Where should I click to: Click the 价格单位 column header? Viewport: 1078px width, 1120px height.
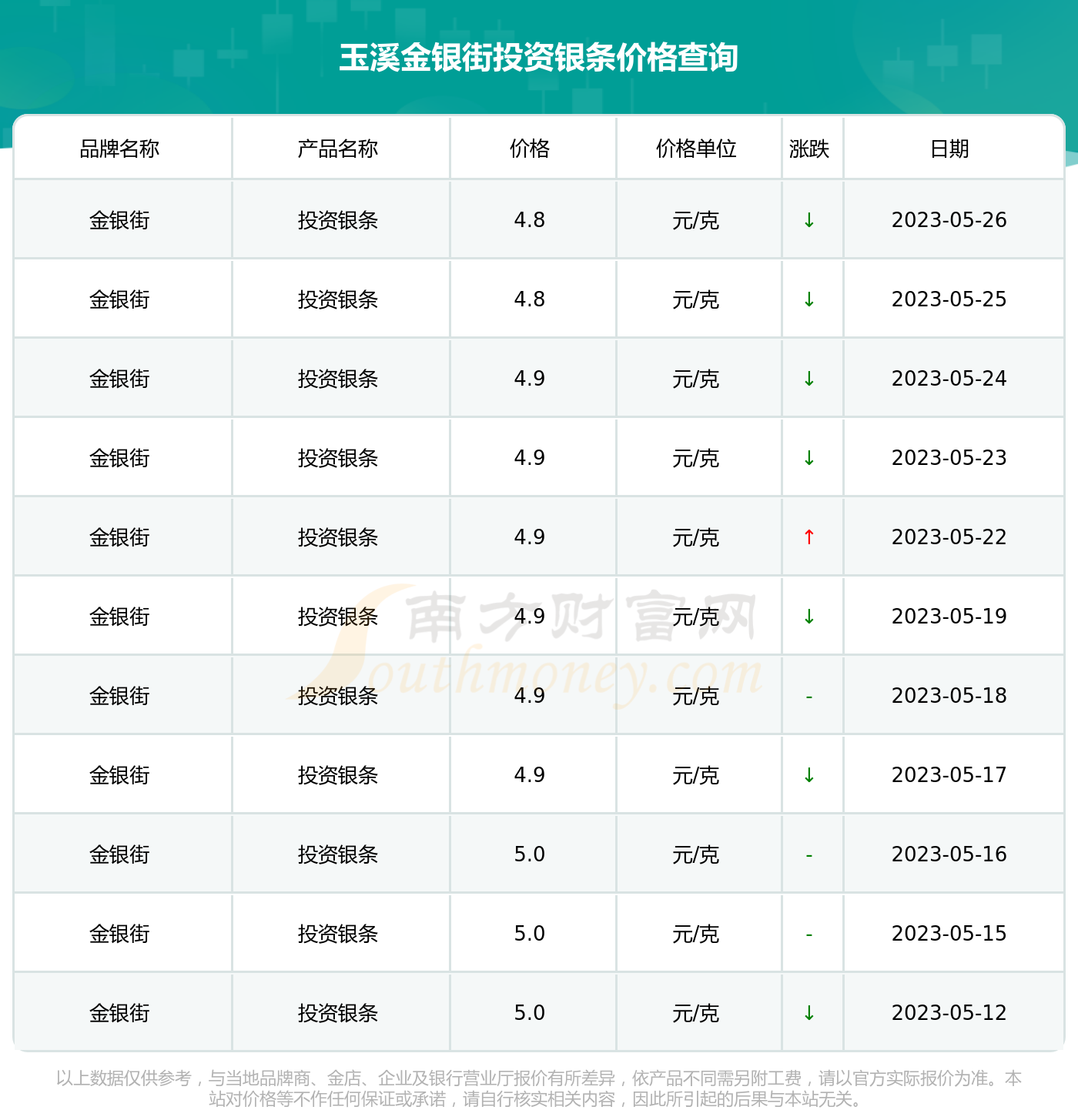click(696, 149)
